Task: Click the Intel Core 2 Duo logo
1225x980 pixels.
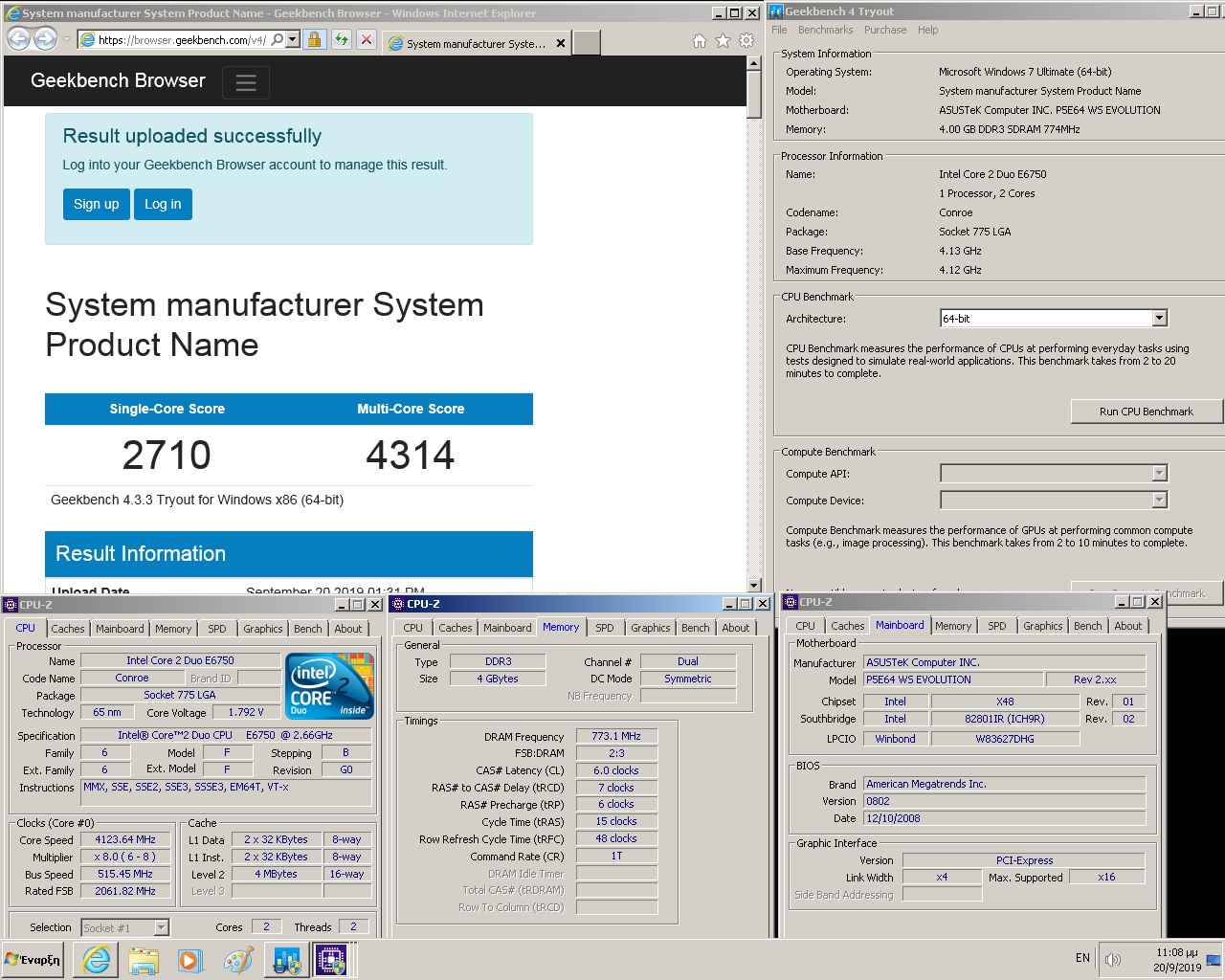Action: click(x=329, y=686)
